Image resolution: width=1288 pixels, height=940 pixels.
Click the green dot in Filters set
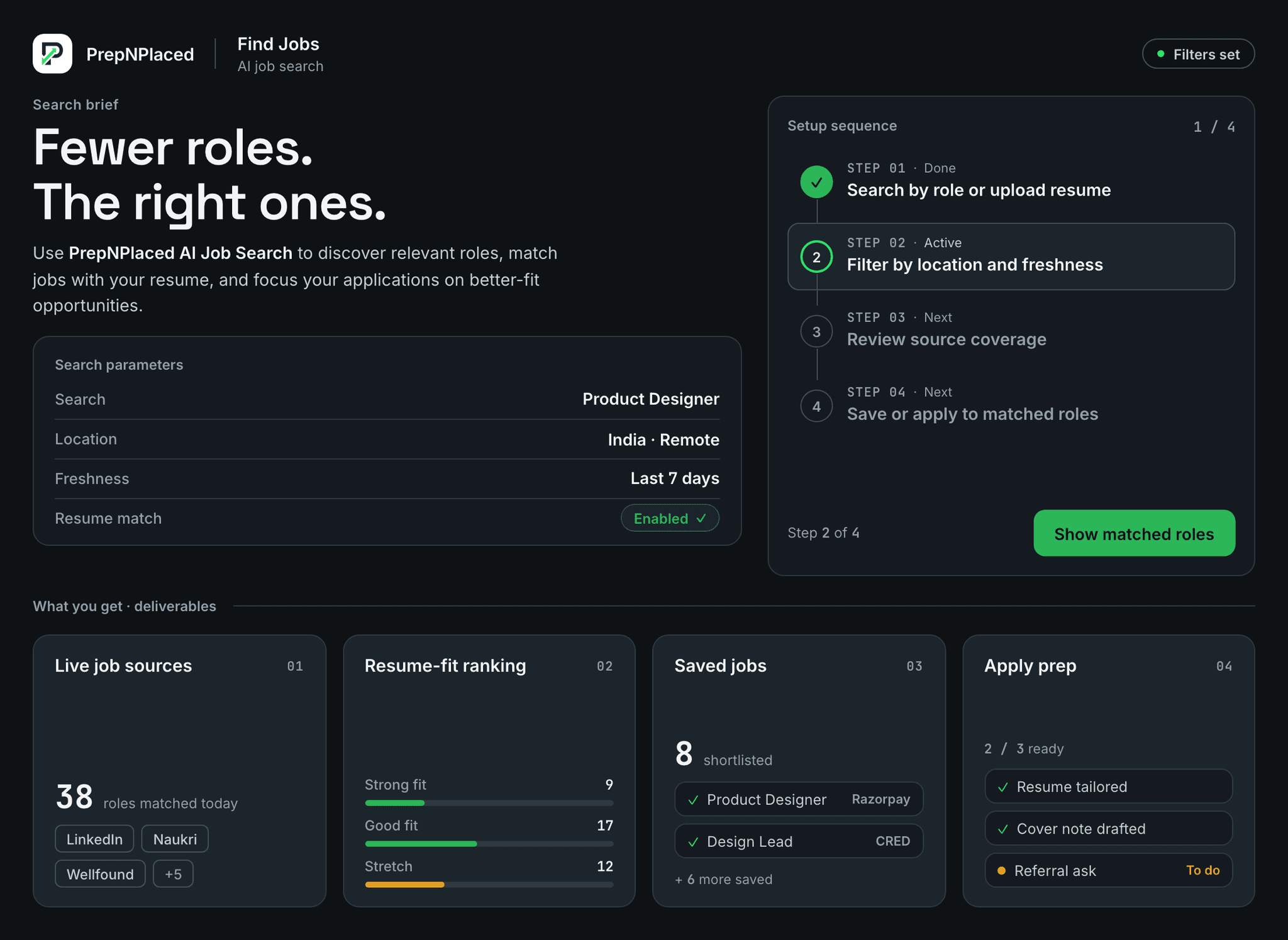(x=1161, y=54)
